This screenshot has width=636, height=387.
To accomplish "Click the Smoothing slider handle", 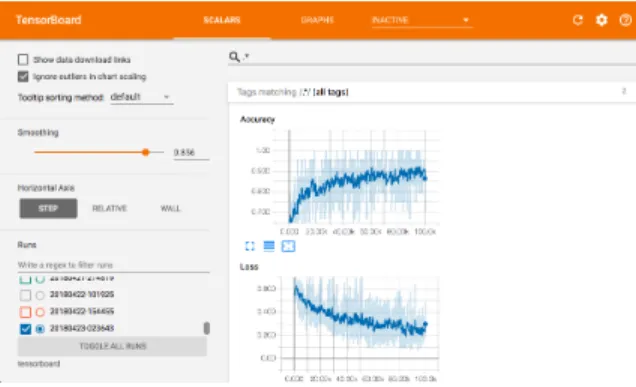I will click(x=146, y=152).
